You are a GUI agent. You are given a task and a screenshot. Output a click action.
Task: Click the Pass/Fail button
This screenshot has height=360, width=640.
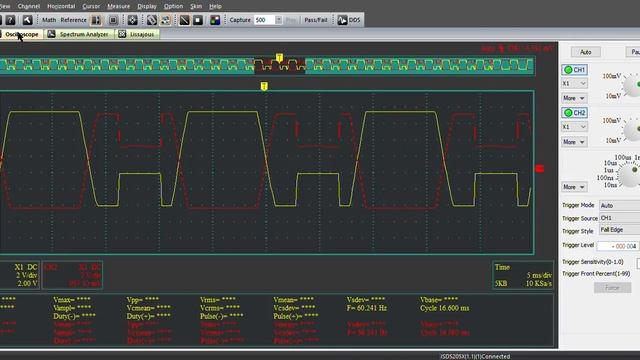tap(316, 20)
